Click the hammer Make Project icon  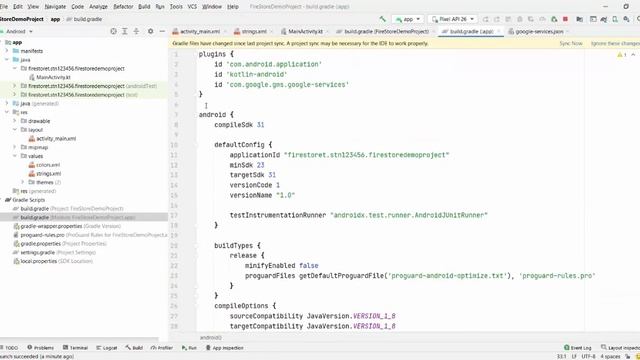(382, 19)
